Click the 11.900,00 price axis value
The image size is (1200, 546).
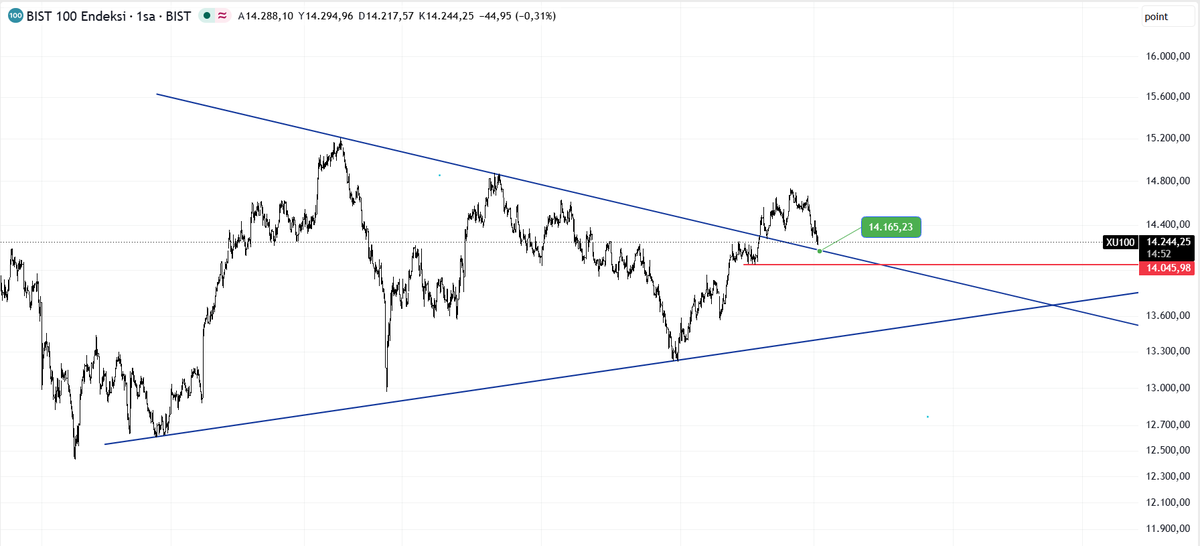tap(1167, 530)
